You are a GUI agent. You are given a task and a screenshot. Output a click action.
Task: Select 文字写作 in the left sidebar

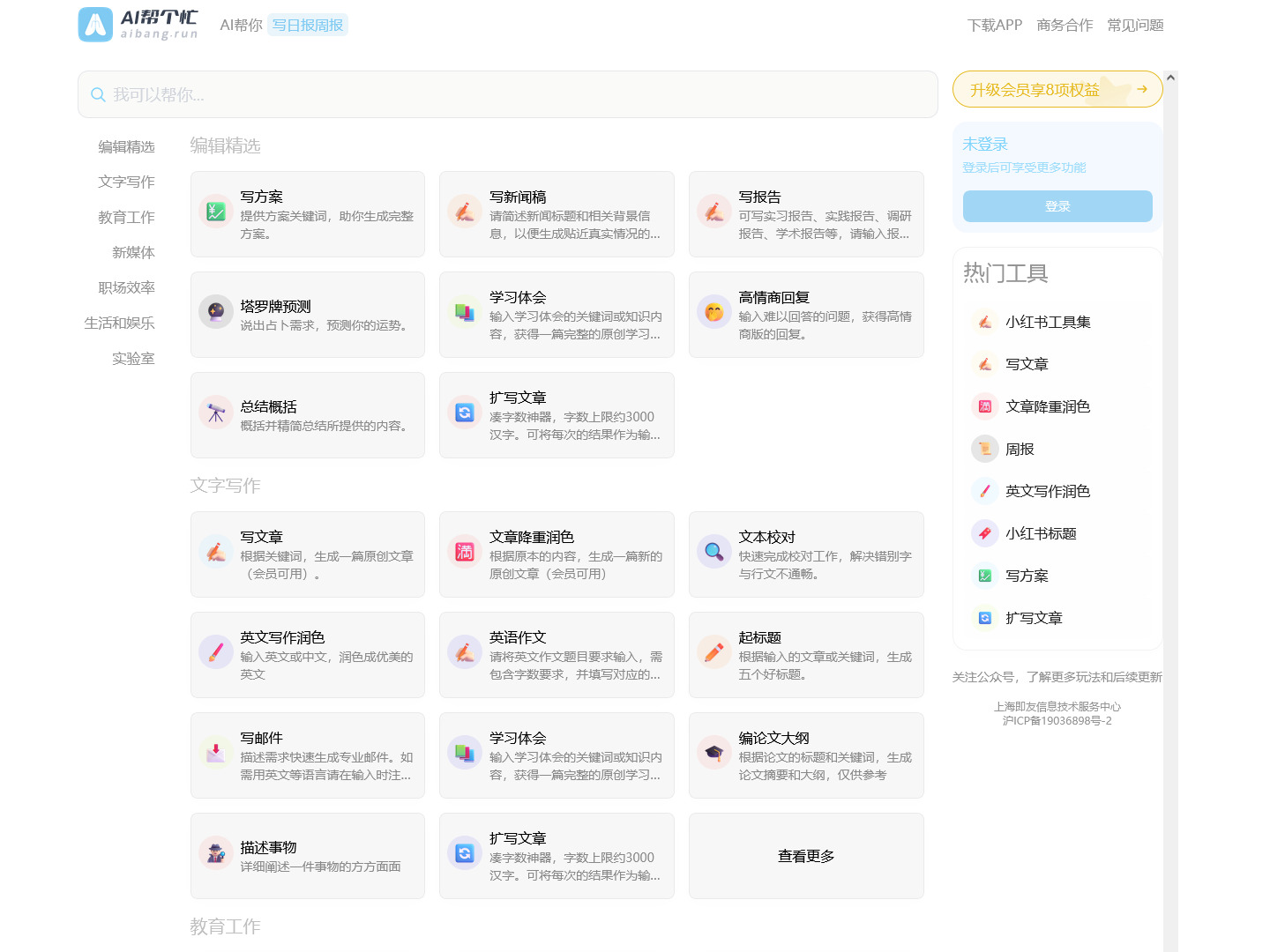(126, 182)
